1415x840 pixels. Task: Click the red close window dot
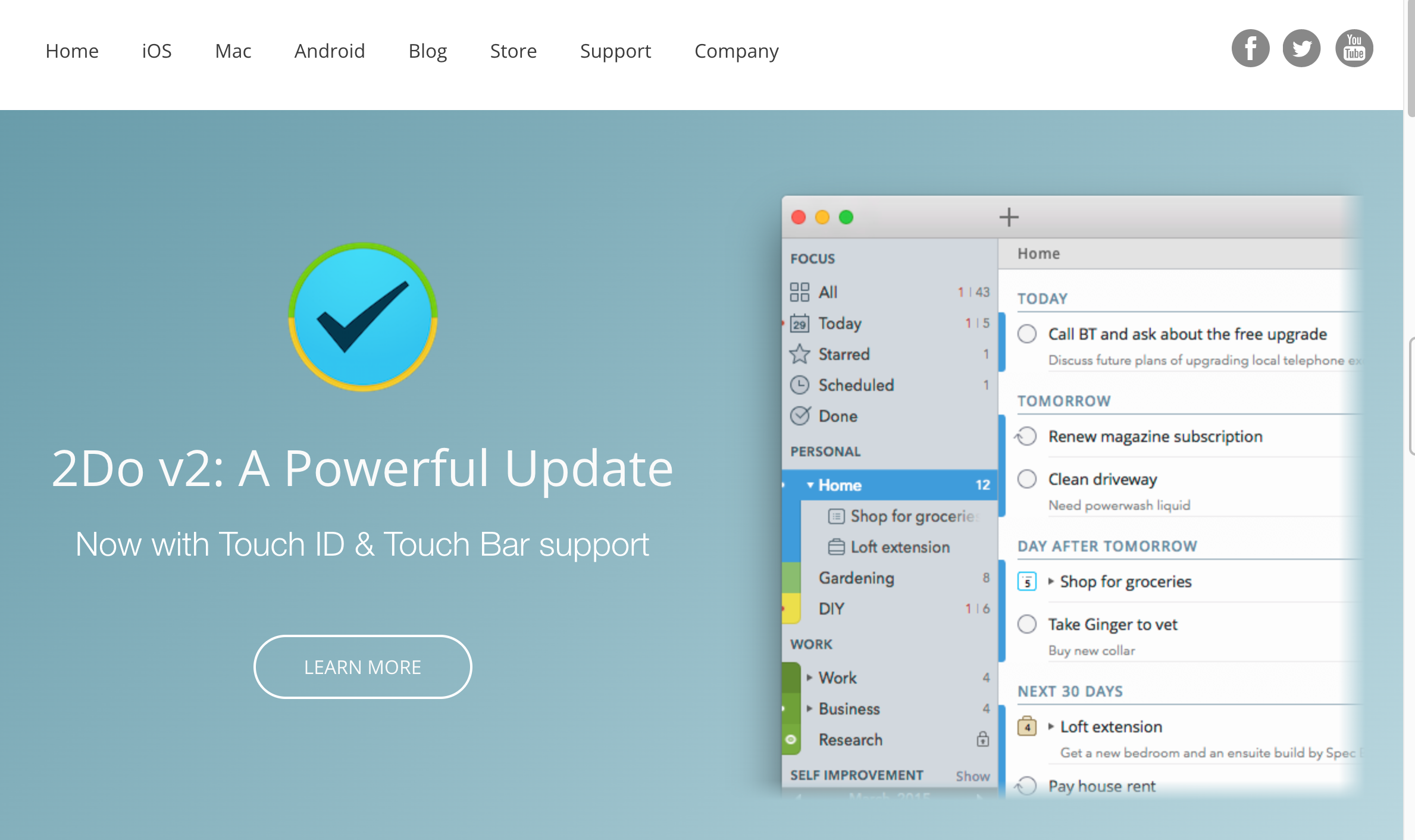tap(799, 217)
